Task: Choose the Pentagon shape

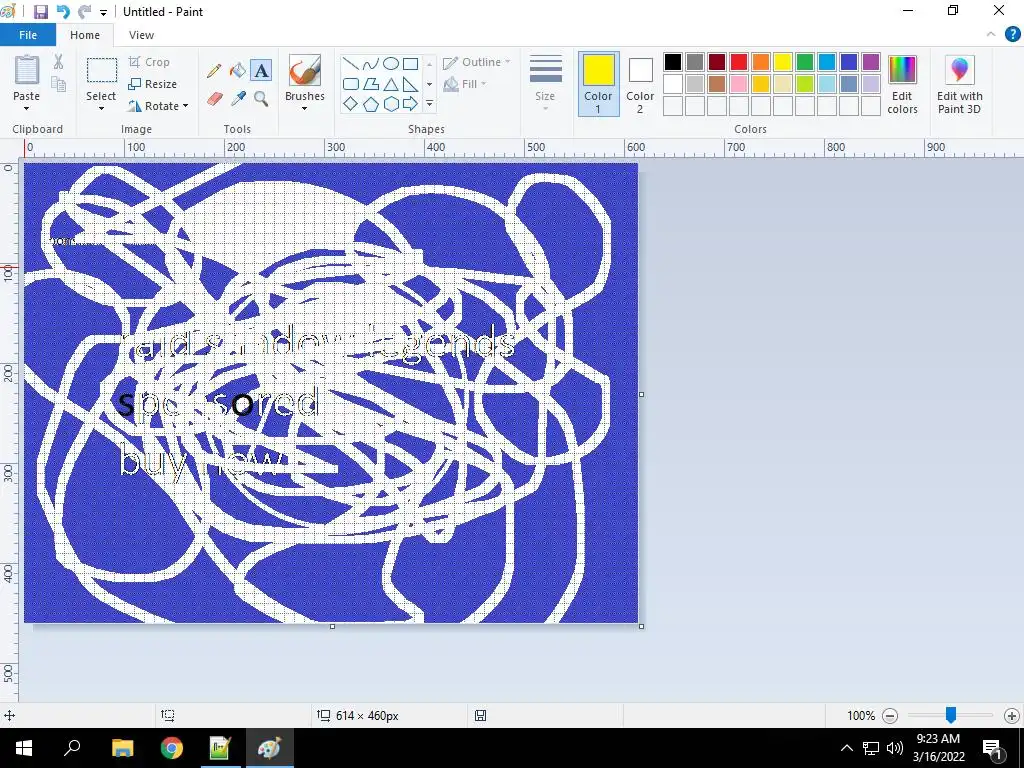Action: [x=370, y=104]
